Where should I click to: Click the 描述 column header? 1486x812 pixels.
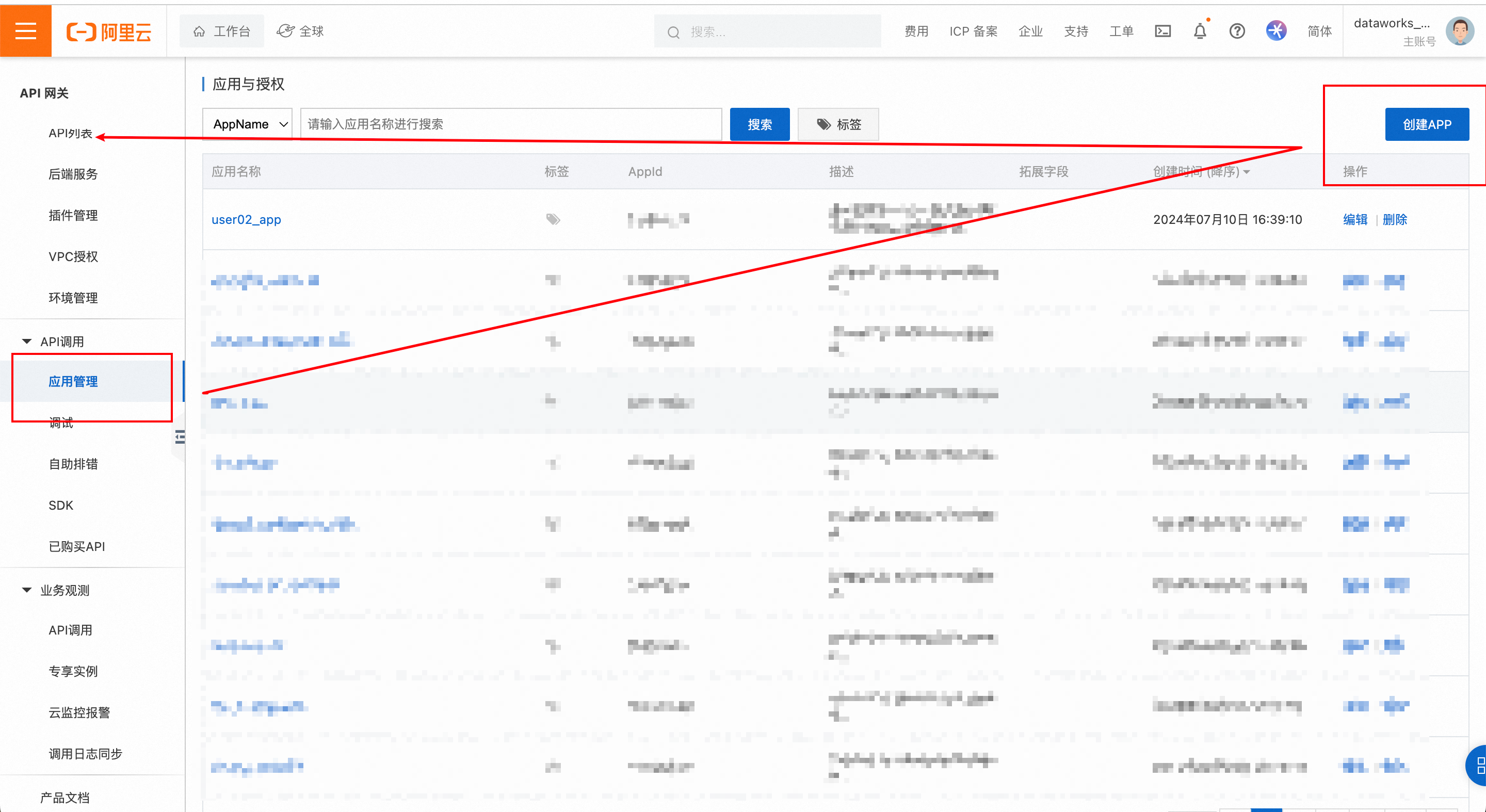(x=841, y=171)
